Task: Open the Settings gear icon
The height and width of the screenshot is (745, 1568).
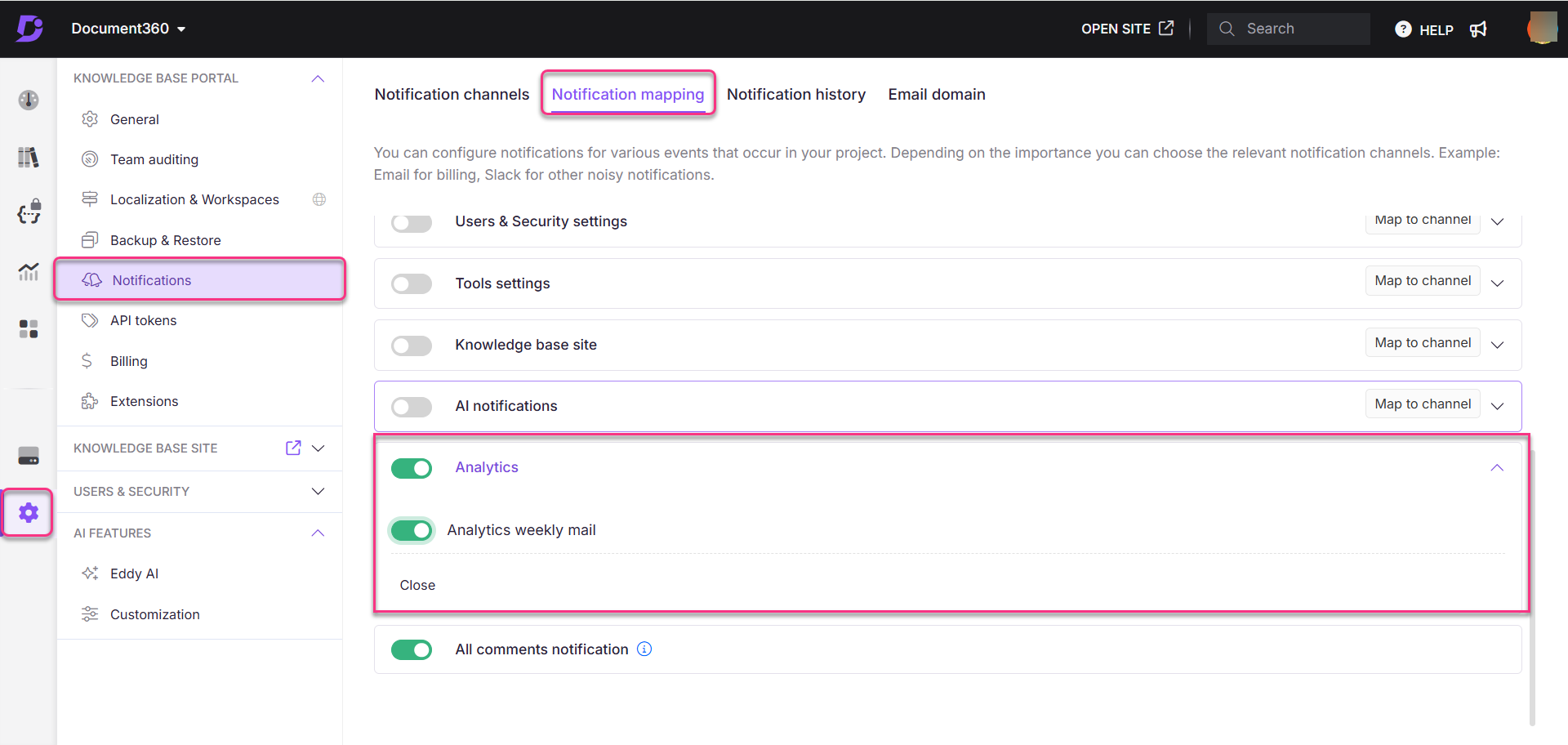Action: pos(29,513)
